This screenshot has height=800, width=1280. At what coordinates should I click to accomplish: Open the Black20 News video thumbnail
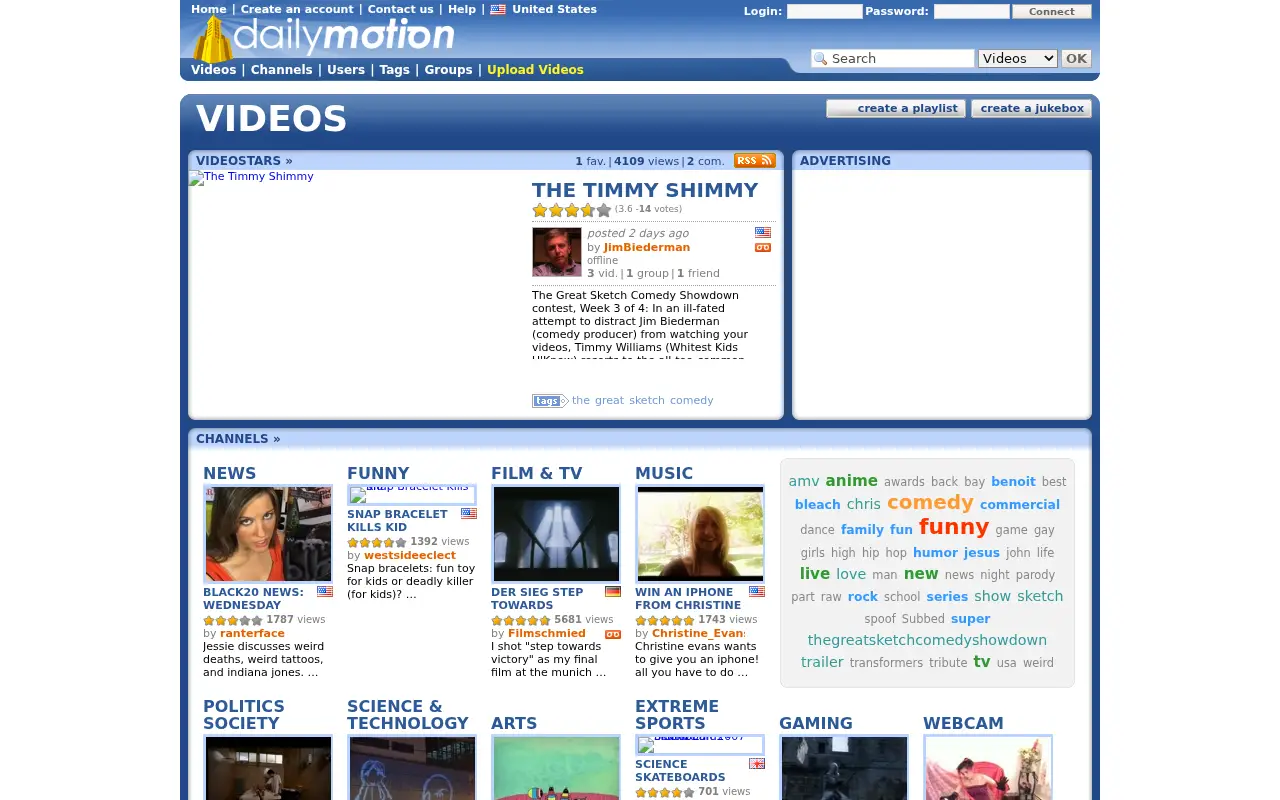point(268,534)
